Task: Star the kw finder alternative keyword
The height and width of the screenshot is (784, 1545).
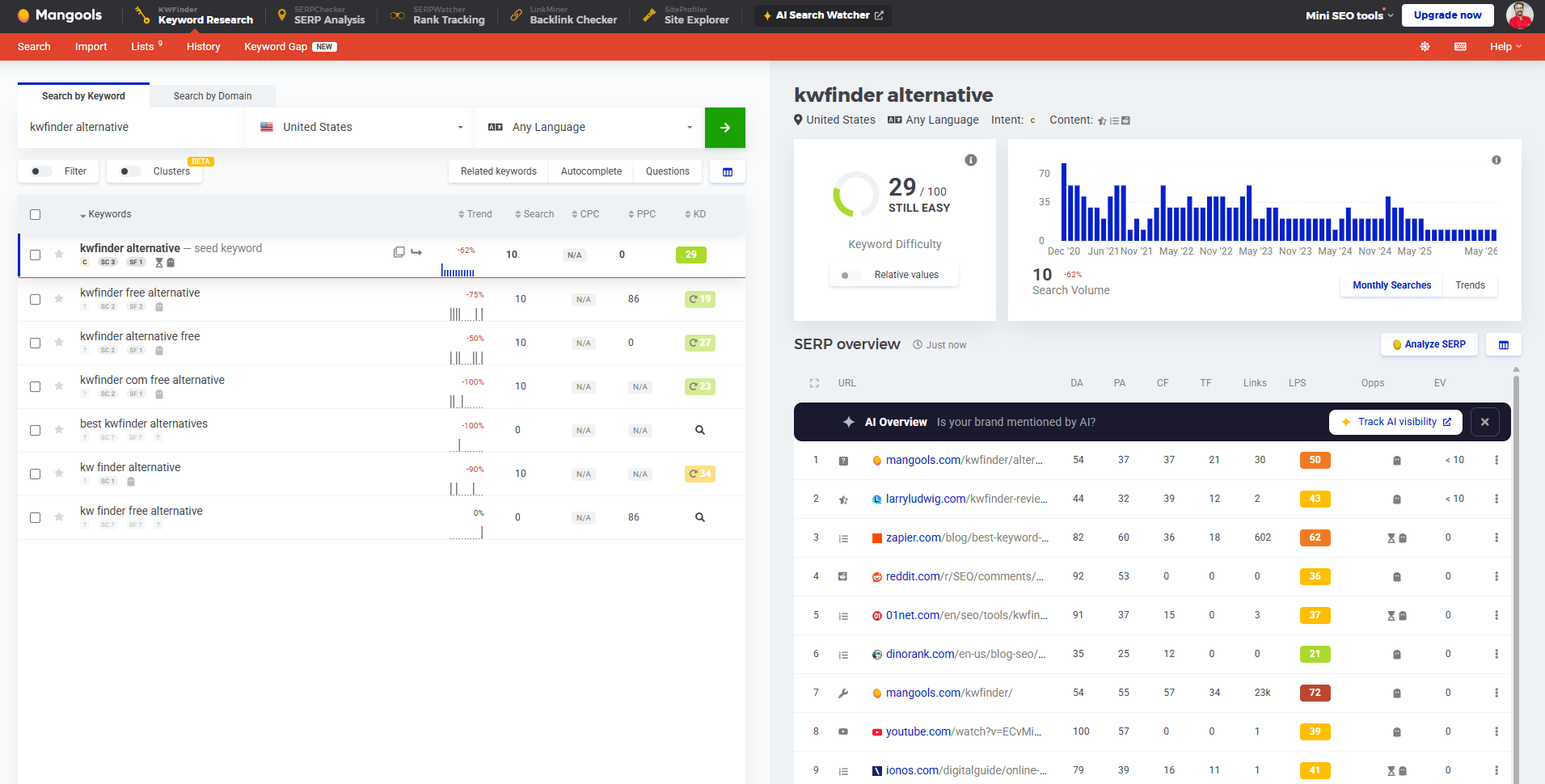Action: pos(59,474)
